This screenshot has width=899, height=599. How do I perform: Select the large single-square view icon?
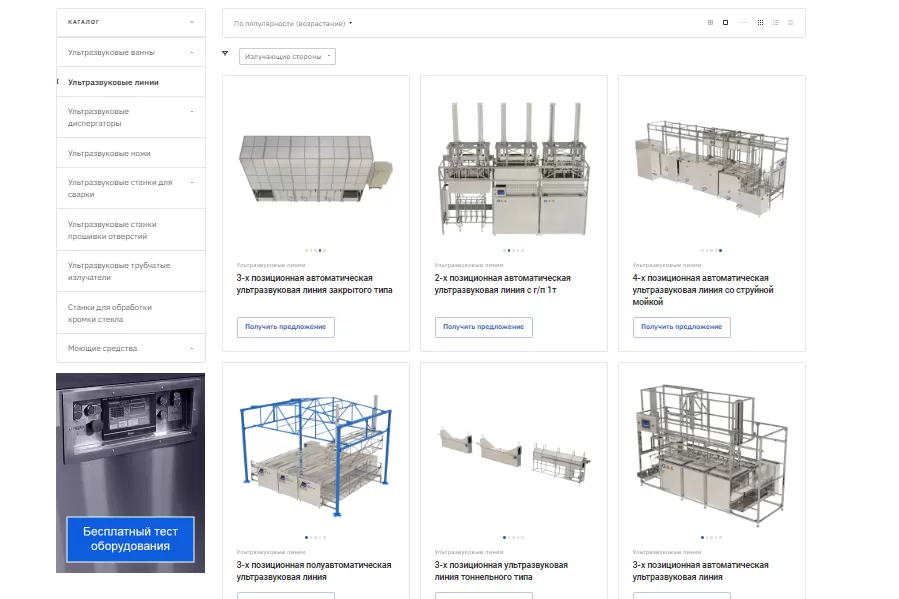(x=725, y=23)
